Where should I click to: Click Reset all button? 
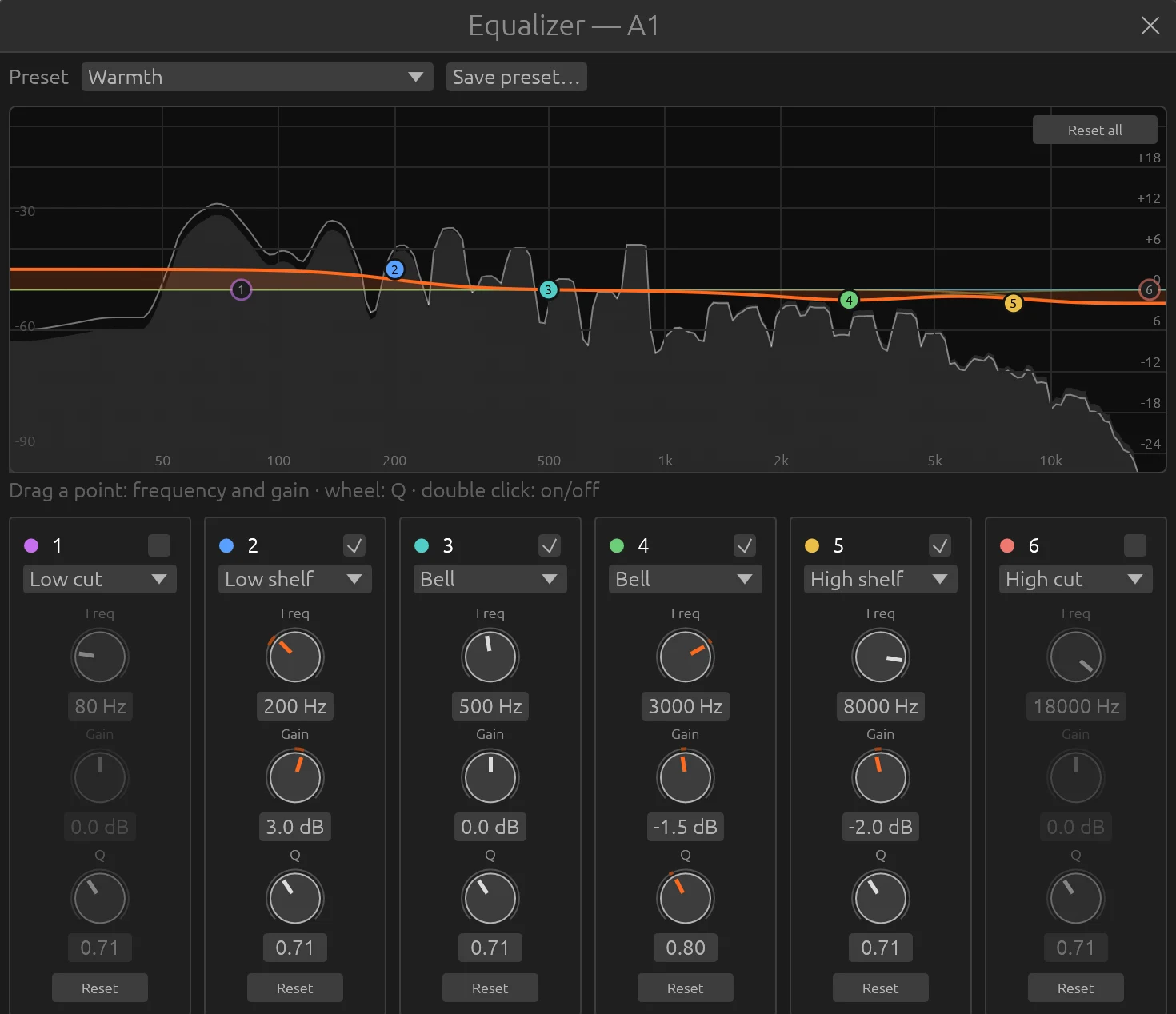(x=1095, y=130)
